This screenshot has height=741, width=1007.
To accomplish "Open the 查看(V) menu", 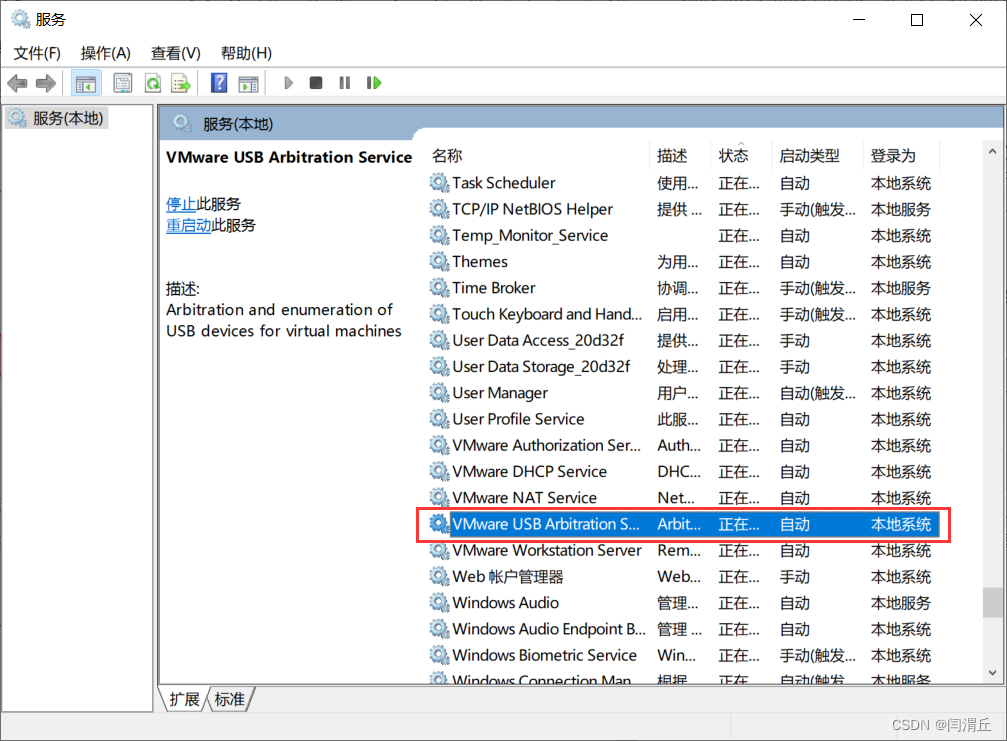I will click(x=175, y=53).
